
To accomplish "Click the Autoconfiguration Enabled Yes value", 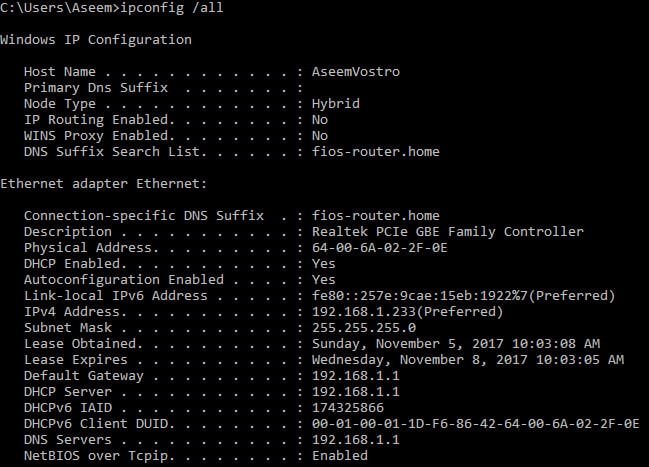I will pos(324,279).
